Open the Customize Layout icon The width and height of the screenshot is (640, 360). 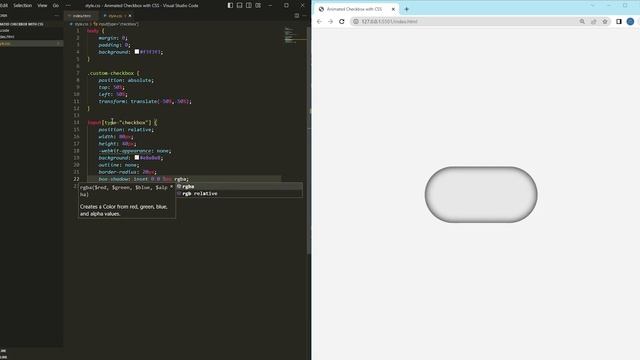[258, 5]
